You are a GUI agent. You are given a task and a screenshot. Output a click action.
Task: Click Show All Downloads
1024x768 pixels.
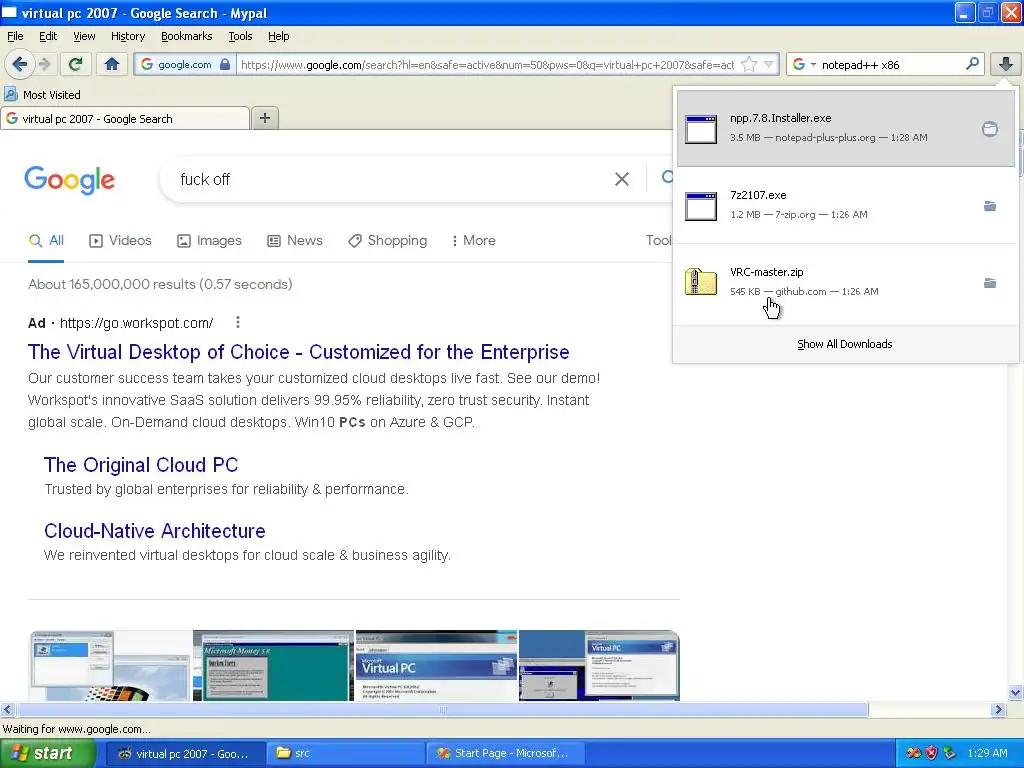tap(844, 344)
